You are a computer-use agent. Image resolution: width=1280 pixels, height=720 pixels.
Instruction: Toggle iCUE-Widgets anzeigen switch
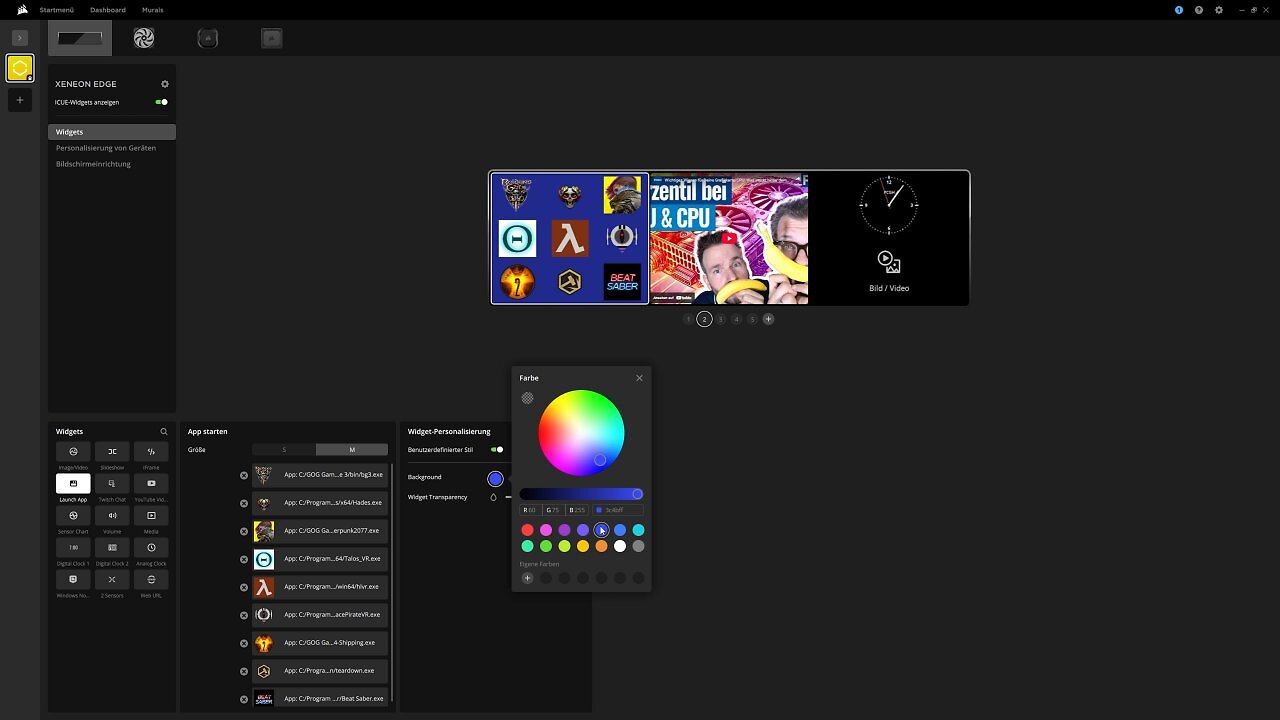pyautogui.click(x=162, y=102)
